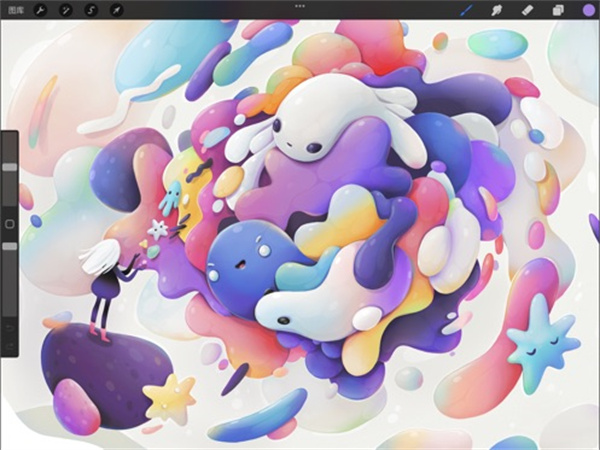The image size is (600, 450).
Task: Click the brush opacity slider handle
Action: coord(9,245)
